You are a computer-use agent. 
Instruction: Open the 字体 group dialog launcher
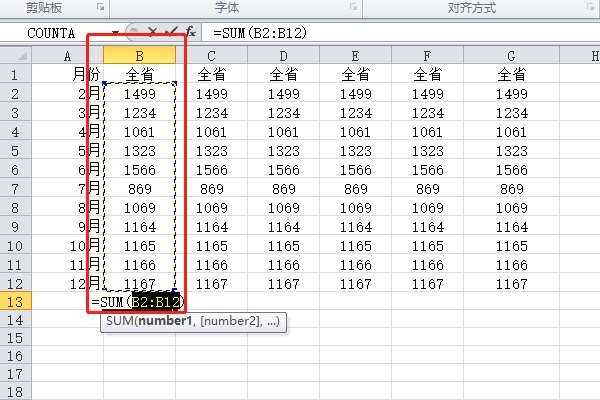(x=354, y=7)
